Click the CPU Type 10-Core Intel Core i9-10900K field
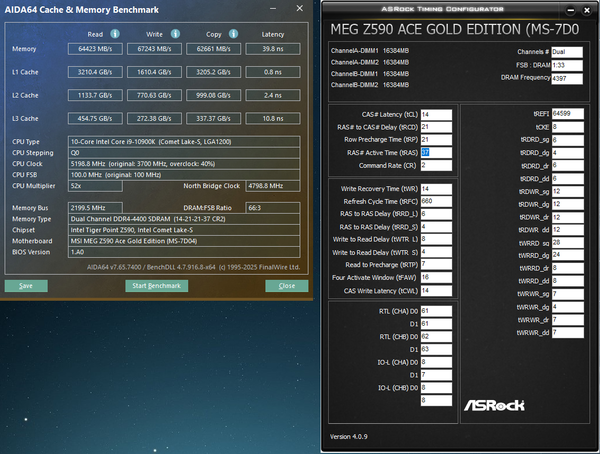This screenshot has height=454, width=600. click(x=184, y=142)
